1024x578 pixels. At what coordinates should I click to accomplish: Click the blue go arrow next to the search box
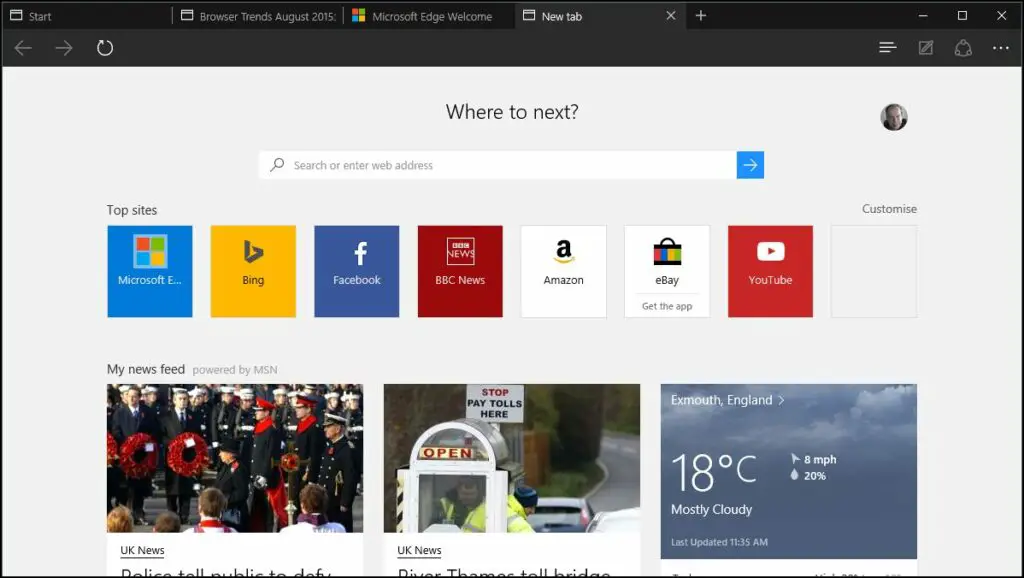click(x=750, y=165)
